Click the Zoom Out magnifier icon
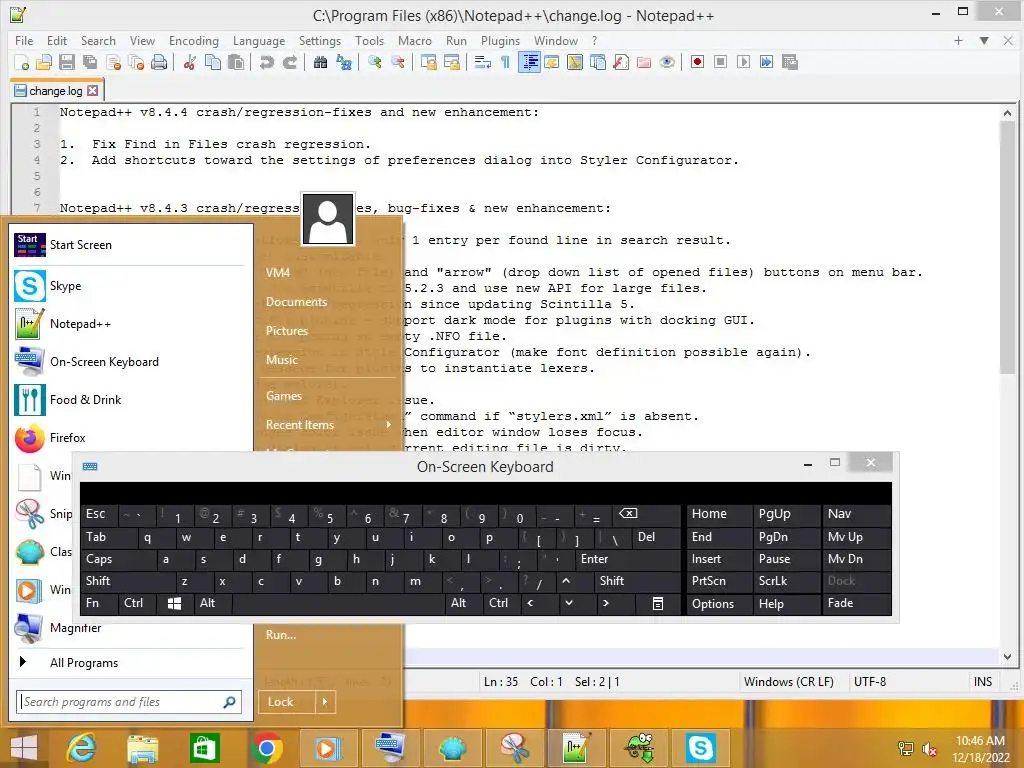This screenshot has width=1024, height=768. [x=397, y=63]
